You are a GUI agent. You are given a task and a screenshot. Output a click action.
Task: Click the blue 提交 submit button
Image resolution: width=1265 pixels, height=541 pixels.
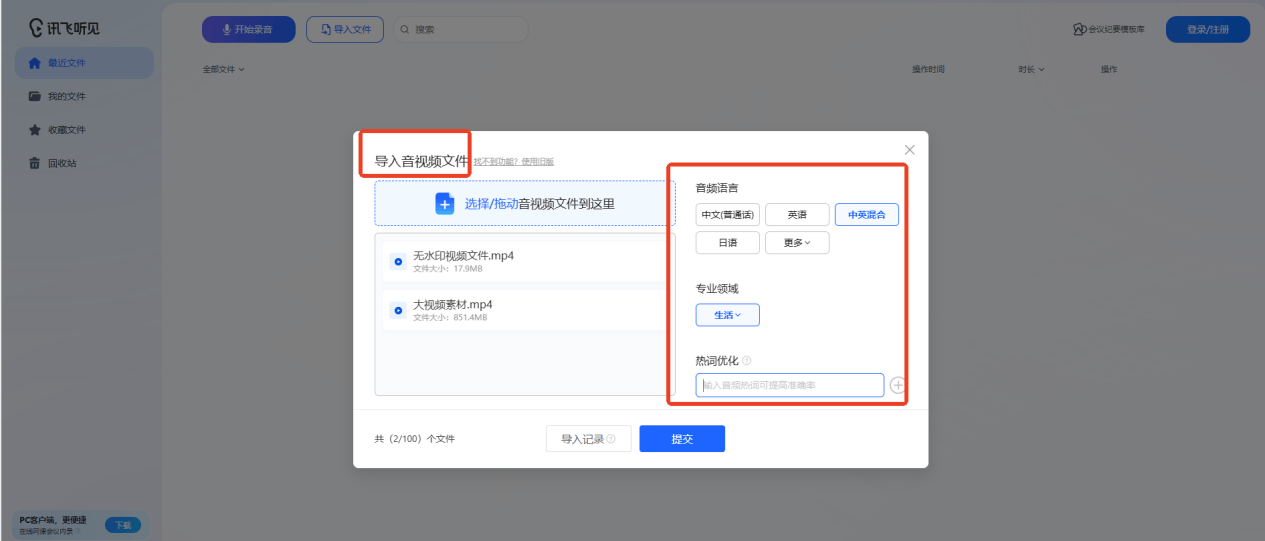[682, 439]
